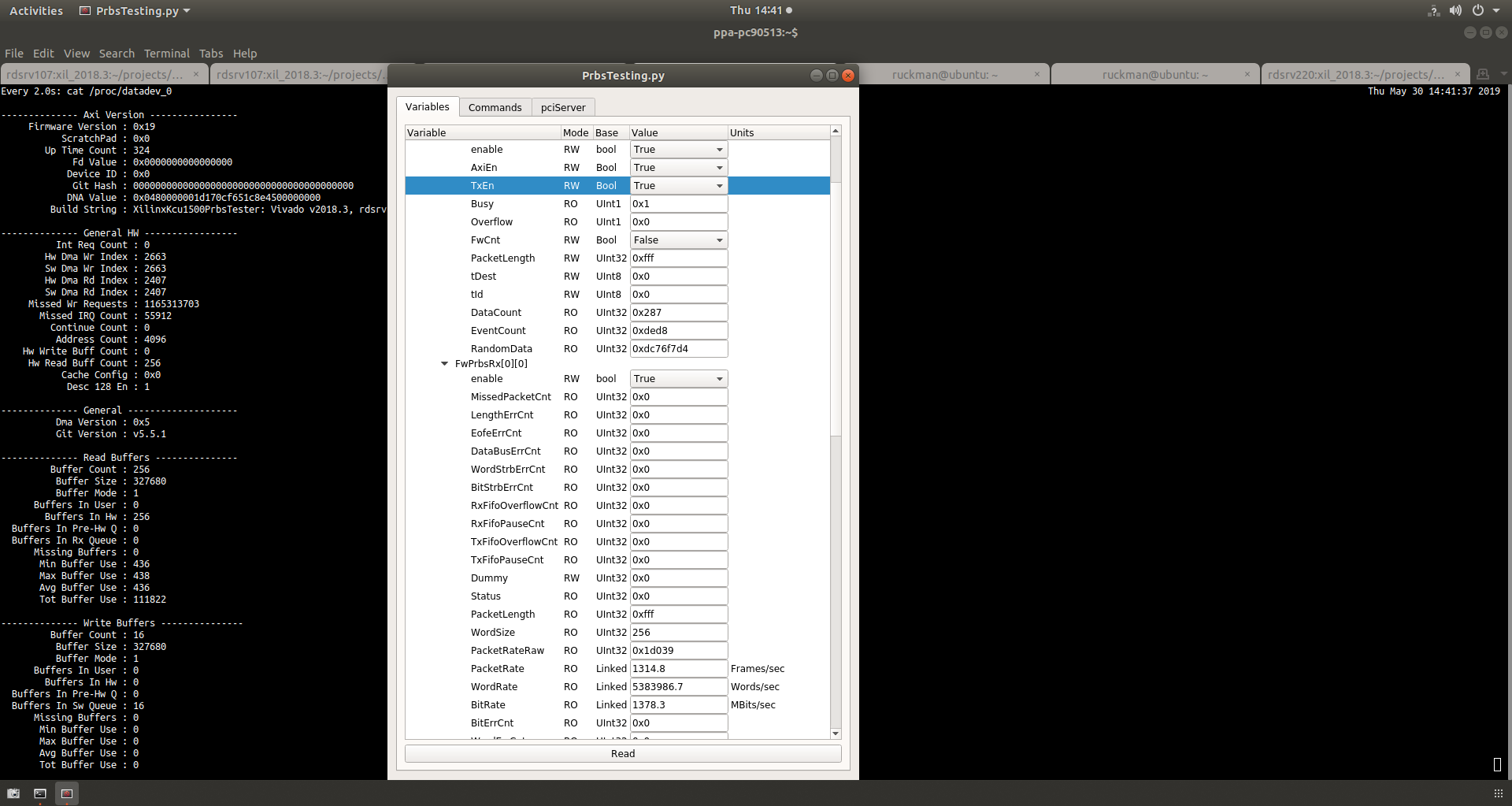Show the applications grid icon at bottom right
This screenshot has height=806, width=1512.
[x=1498, y=793]
